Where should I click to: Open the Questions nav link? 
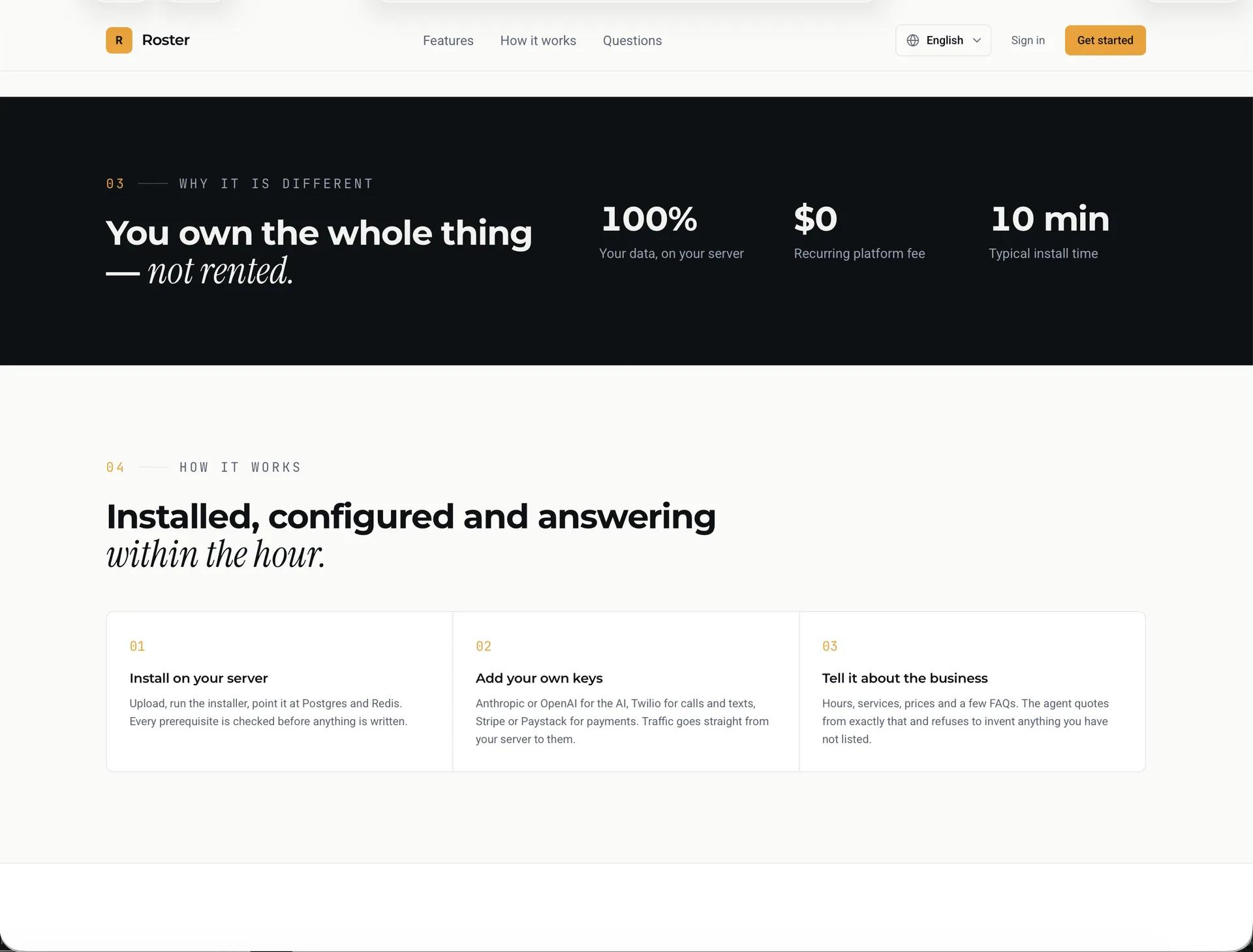point(632,40)
